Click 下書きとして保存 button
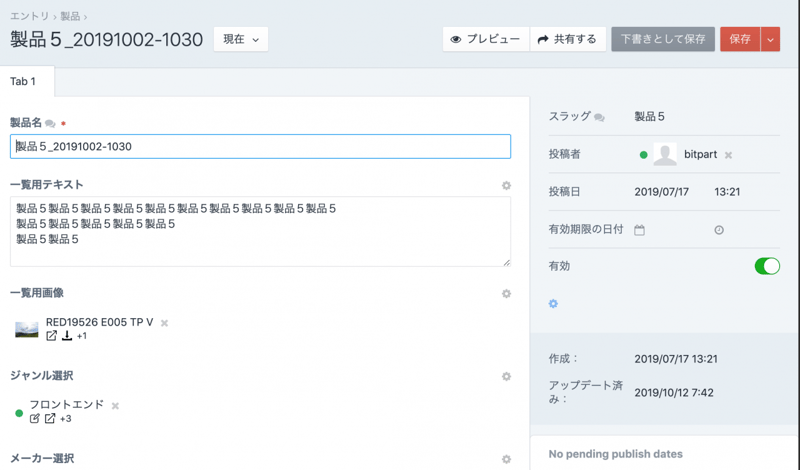The height and width of the screenshot is (470, 800). pyautogui.click(x=663, y=40)
